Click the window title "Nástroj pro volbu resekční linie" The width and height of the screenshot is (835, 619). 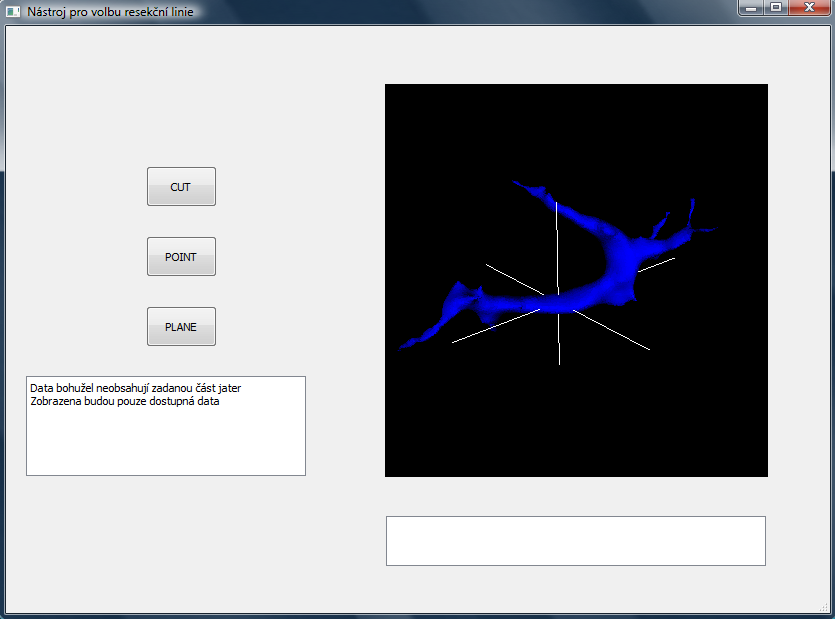pyautogui.click(x=110, y=12)
